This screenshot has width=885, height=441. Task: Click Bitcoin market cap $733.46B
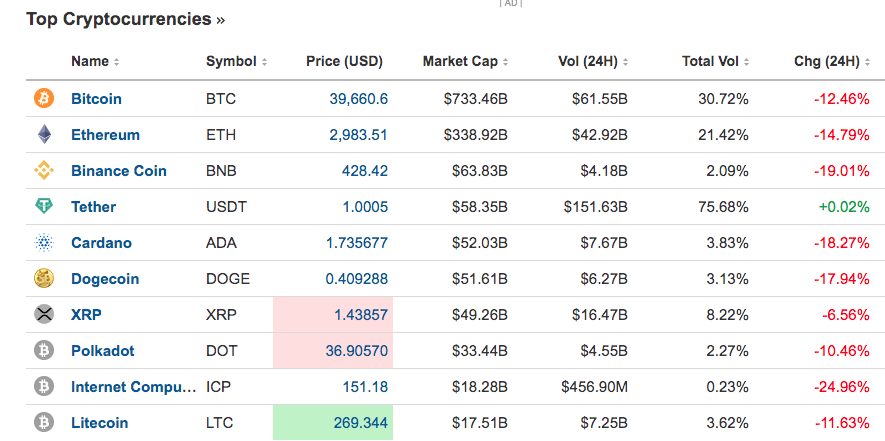point(476,99)
